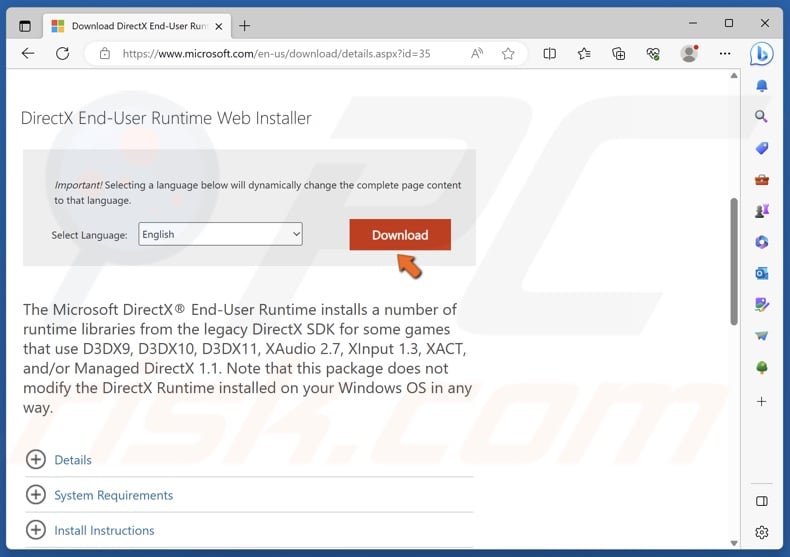Click the page vertical scrollbar thumb

point(734,261)
